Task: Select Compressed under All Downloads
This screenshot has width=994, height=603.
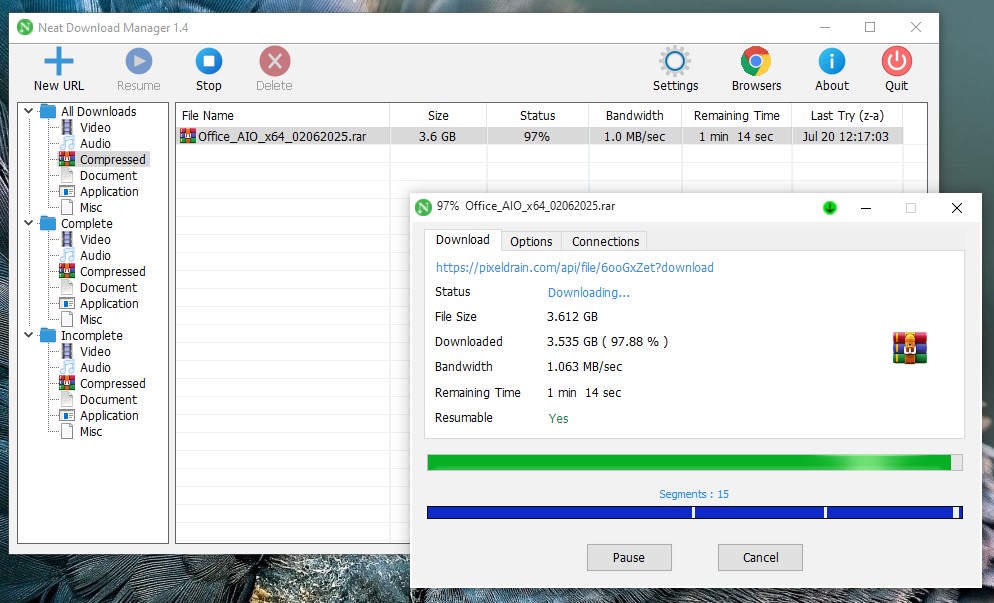Action: 112,159
